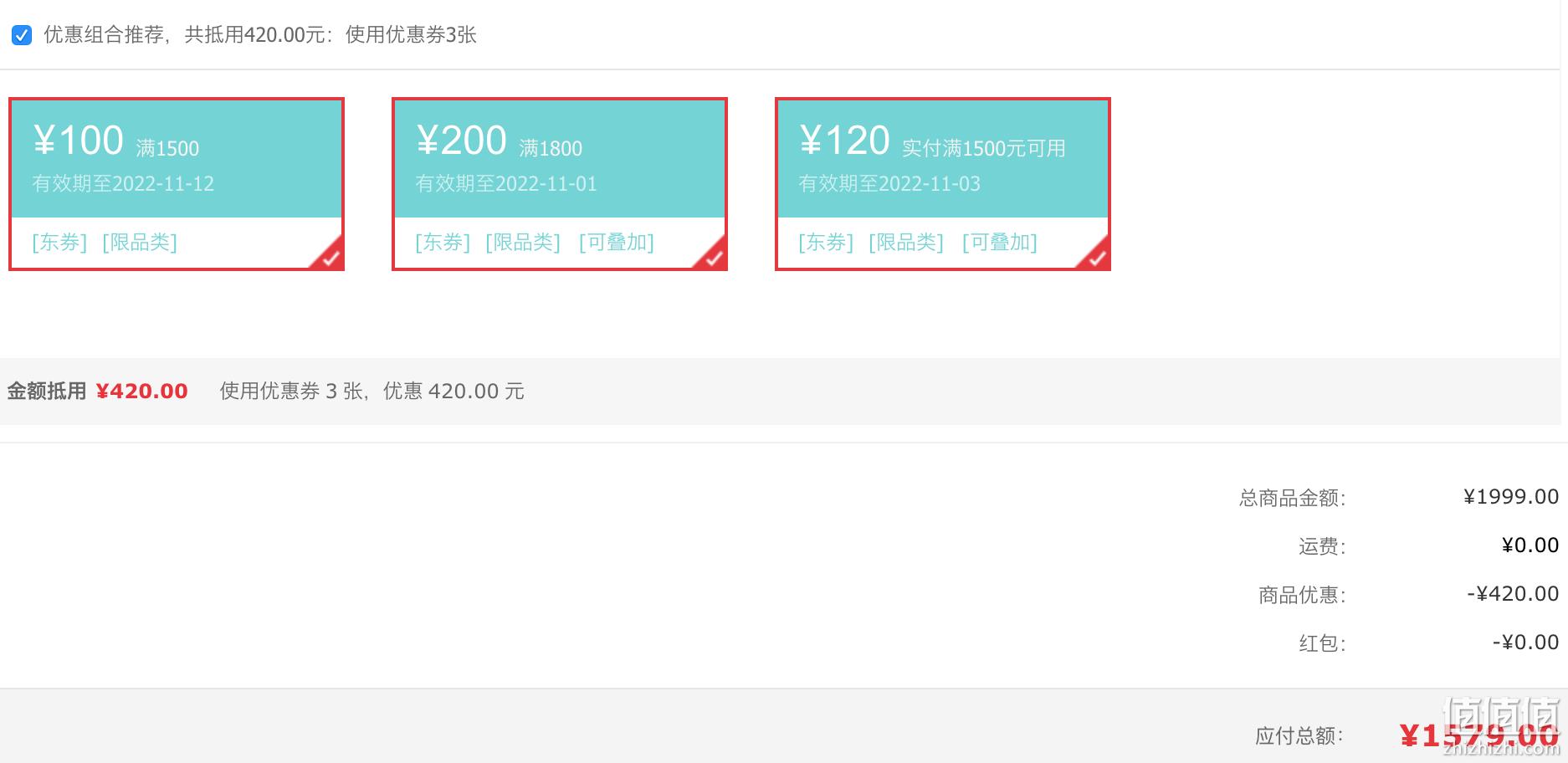This screenshot has height=763, width=1568.
Task: Click [东券] tag on the ¥100 coupon
Action: tap(59, 243)
